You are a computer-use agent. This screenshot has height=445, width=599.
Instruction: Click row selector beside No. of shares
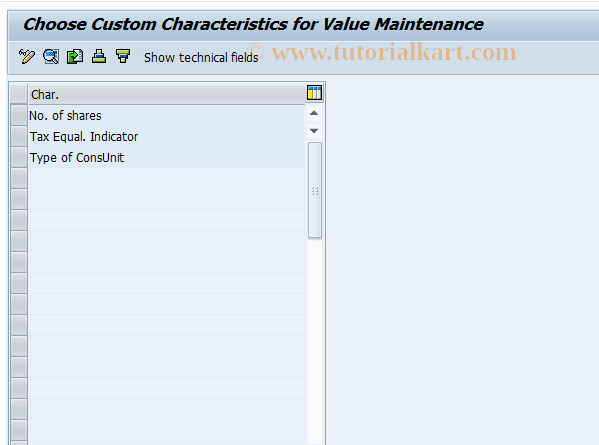[x=19, y=116]
